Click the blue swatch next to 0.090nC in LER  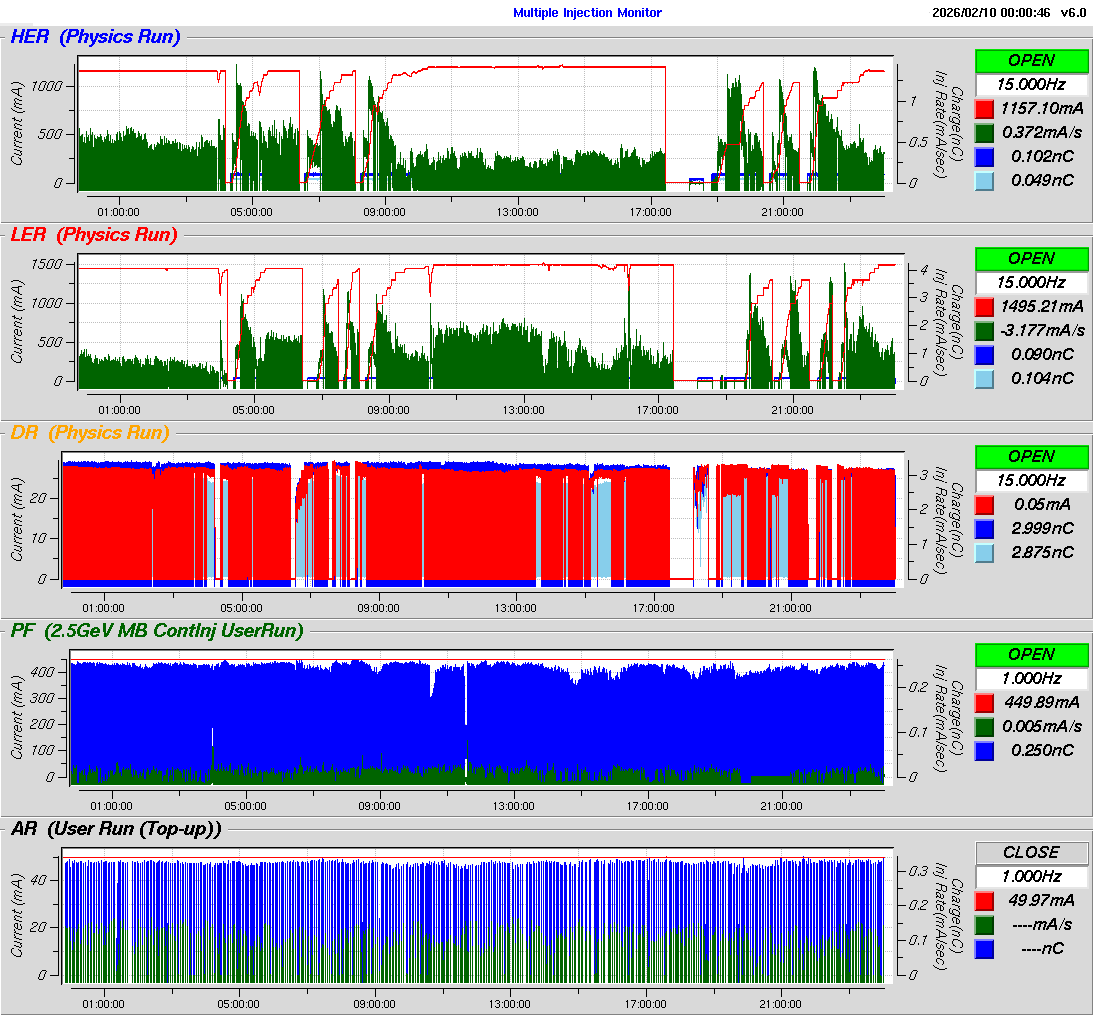tap(984, 354)
